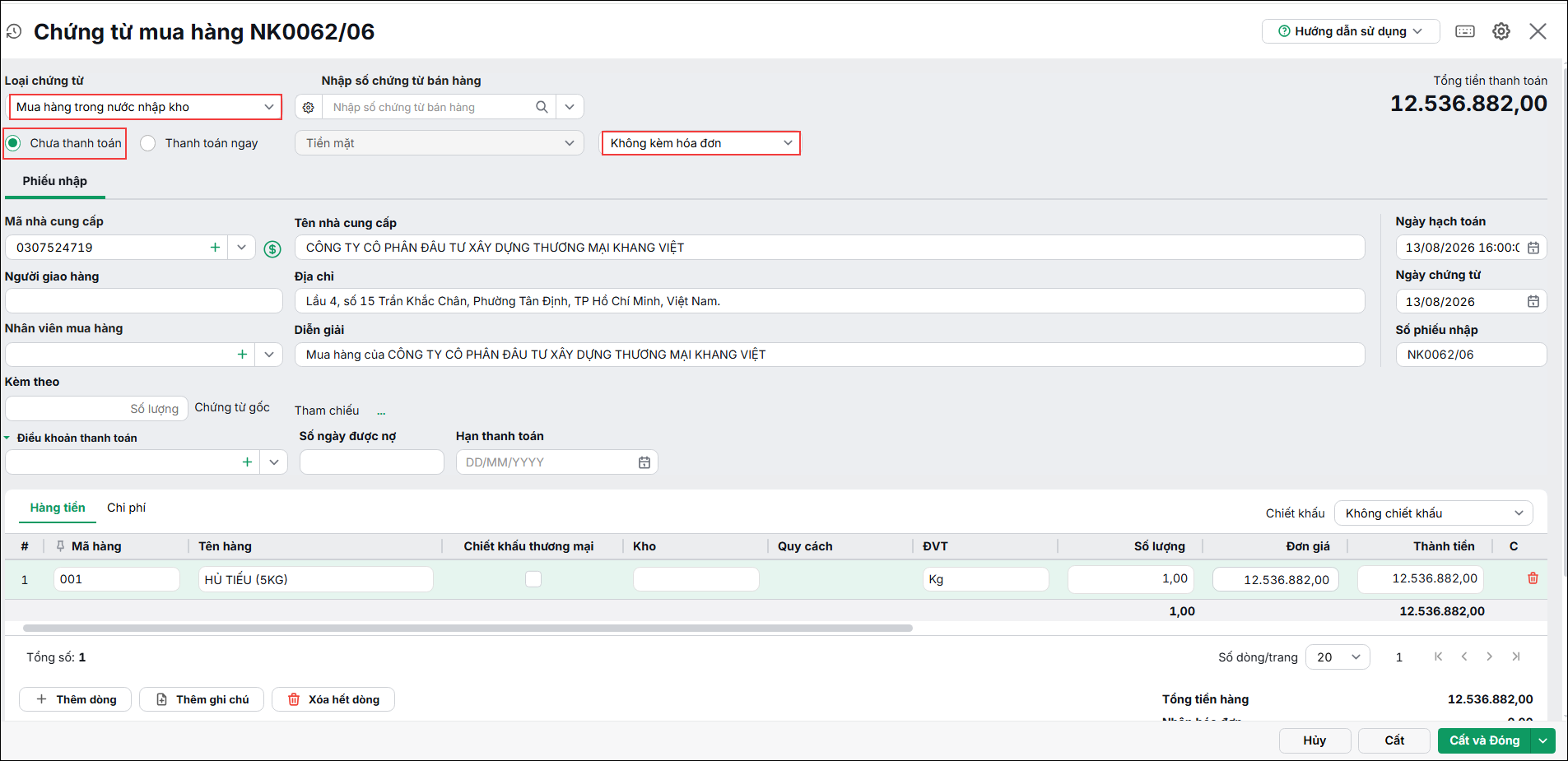This screenshot has height=761, width=1568.
Task: Click pin icon in Mã hàng header
Action: 60,546
